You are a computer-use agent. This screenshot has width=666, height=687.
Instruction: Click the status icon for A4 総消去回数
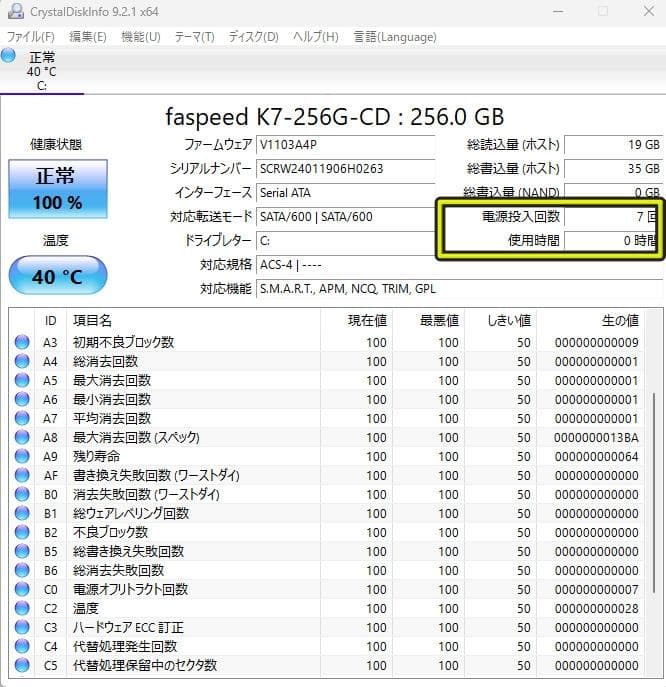pos(22,361)
